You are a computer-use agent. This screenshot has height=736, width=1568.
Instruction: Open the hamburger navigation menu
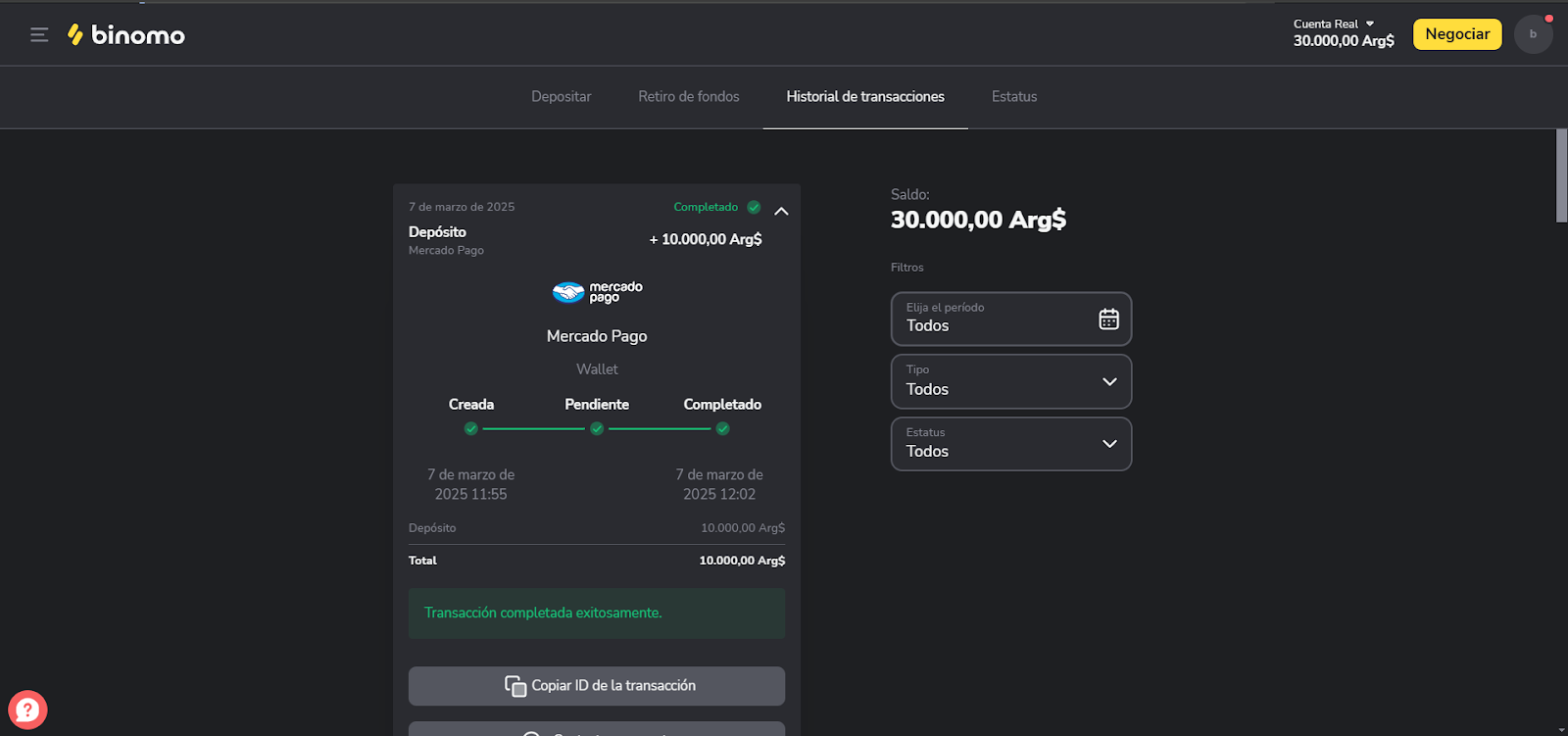(x=39, y=35)
